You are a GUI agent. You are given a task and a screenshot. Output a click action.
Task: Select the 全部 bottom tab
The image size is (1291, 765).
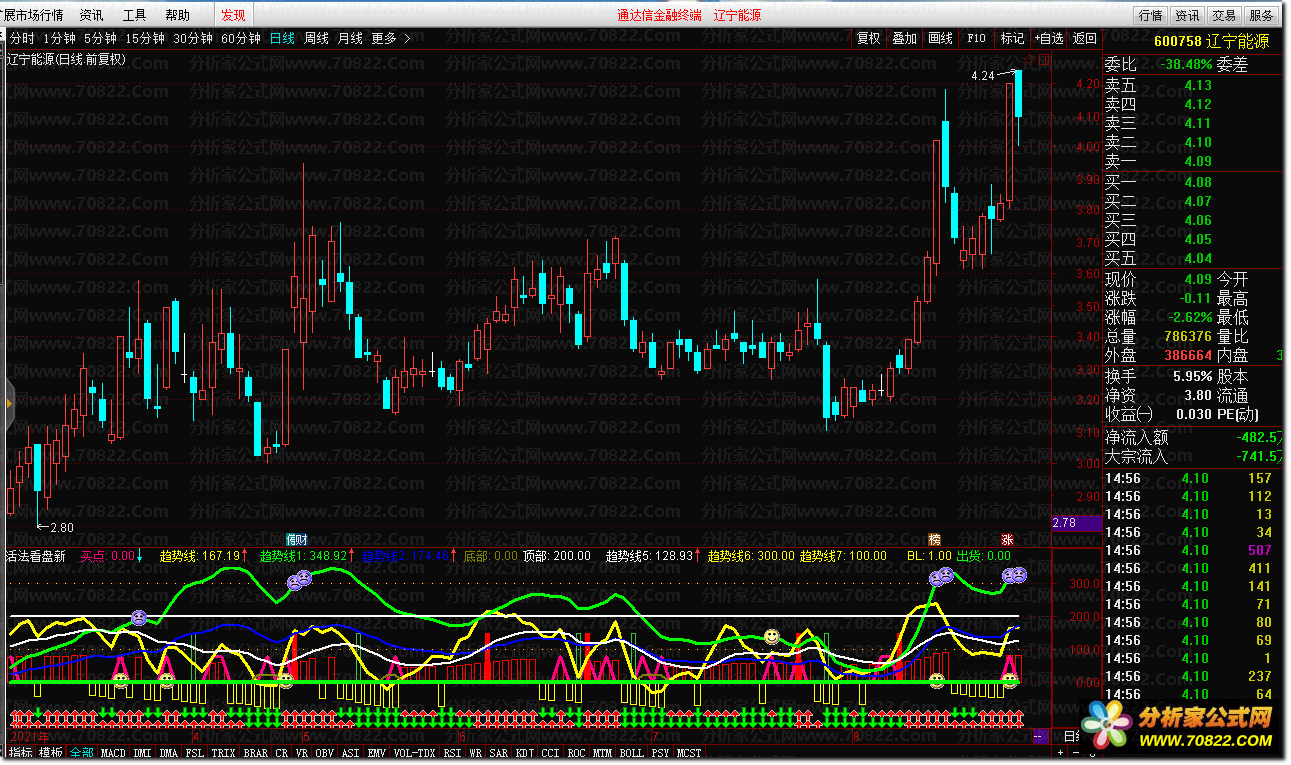[81, 752]
